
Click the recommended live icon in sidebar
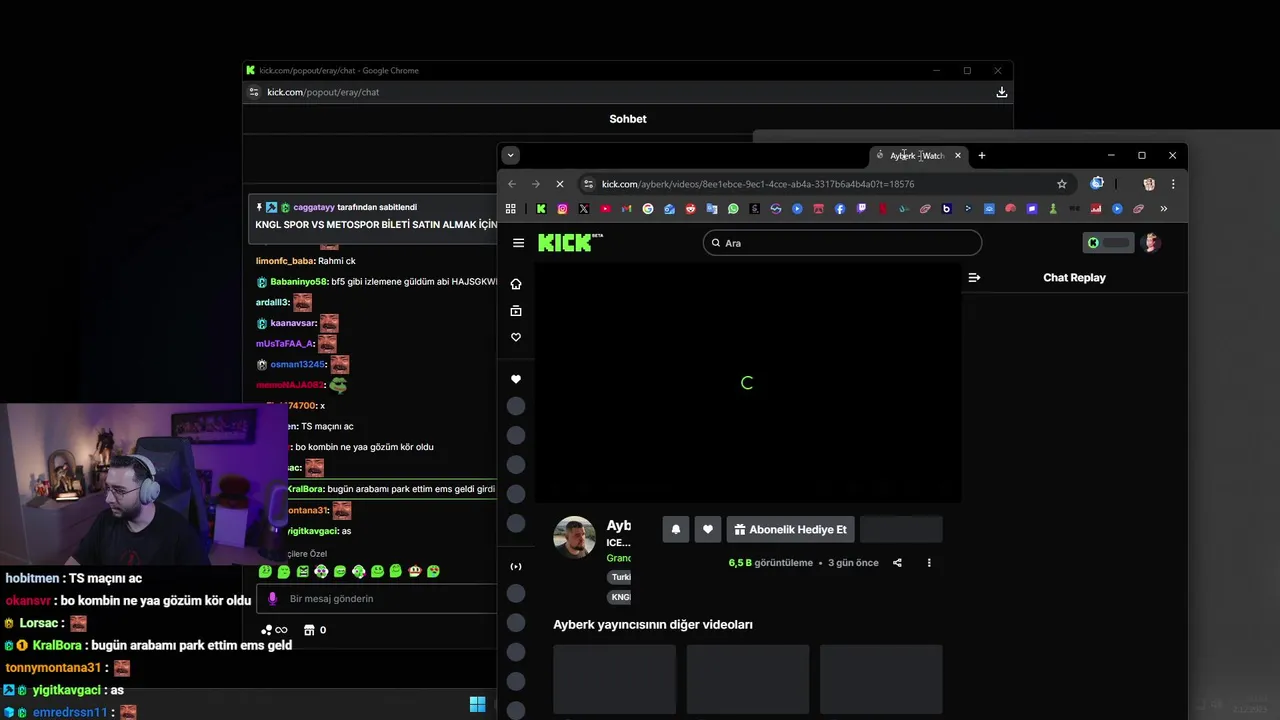[x=516, y=566]
